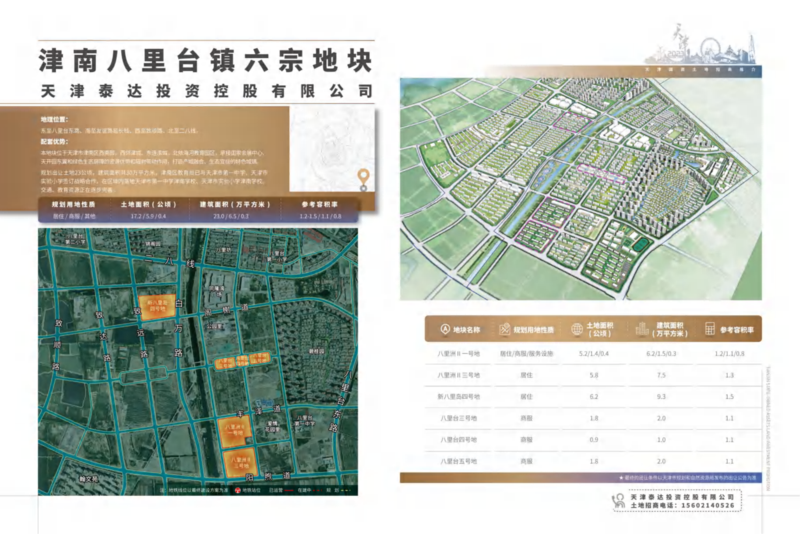Click land area 0.9 in 八里台四号地 row
Viewport: 800px width, 534px height.
tap(594, 439)
